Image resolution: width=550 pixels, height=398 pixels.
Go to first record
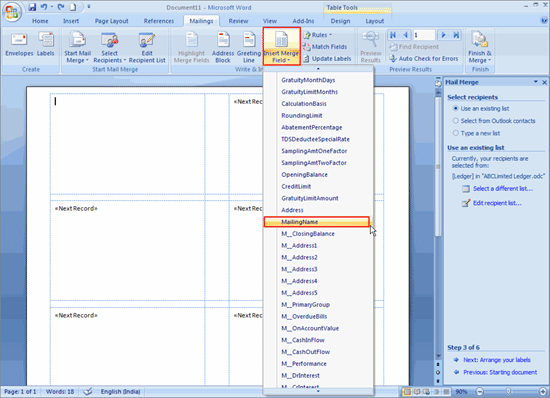(393, 35)
